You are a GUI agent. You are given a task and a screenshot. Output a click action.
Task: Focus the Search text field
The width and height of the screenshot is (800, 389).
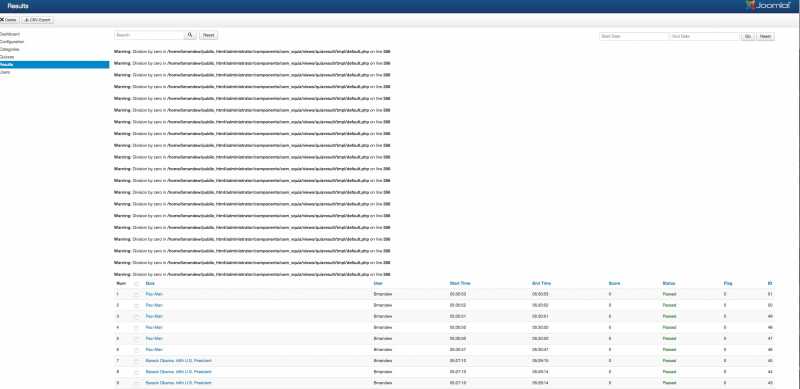point(149,35)
